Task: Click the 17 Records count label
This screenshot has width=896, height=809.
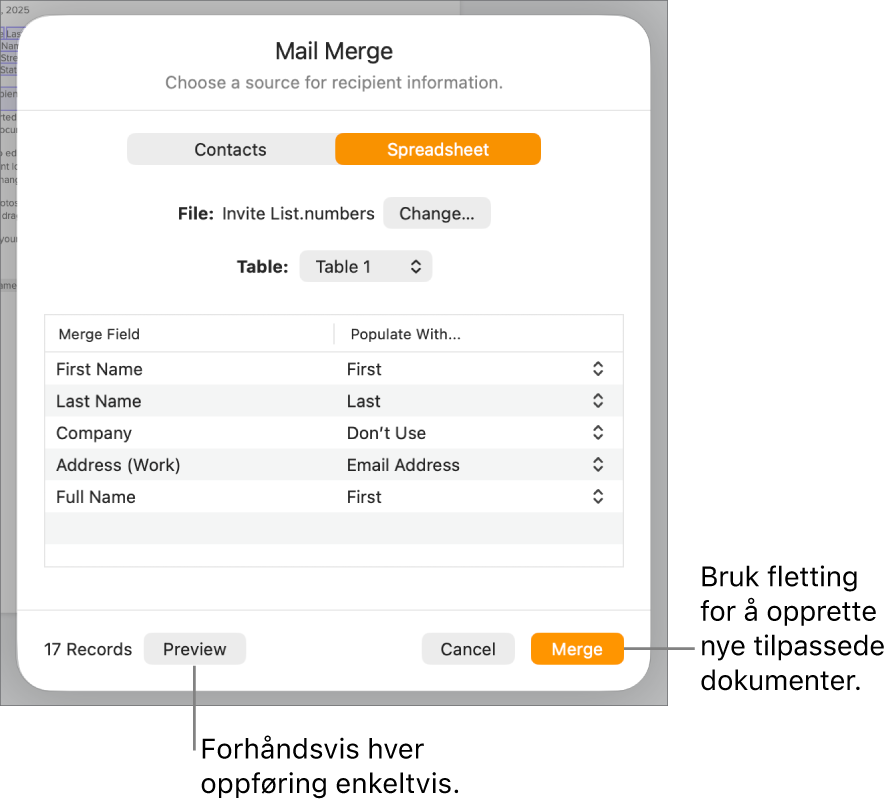Action: [88, 650]
